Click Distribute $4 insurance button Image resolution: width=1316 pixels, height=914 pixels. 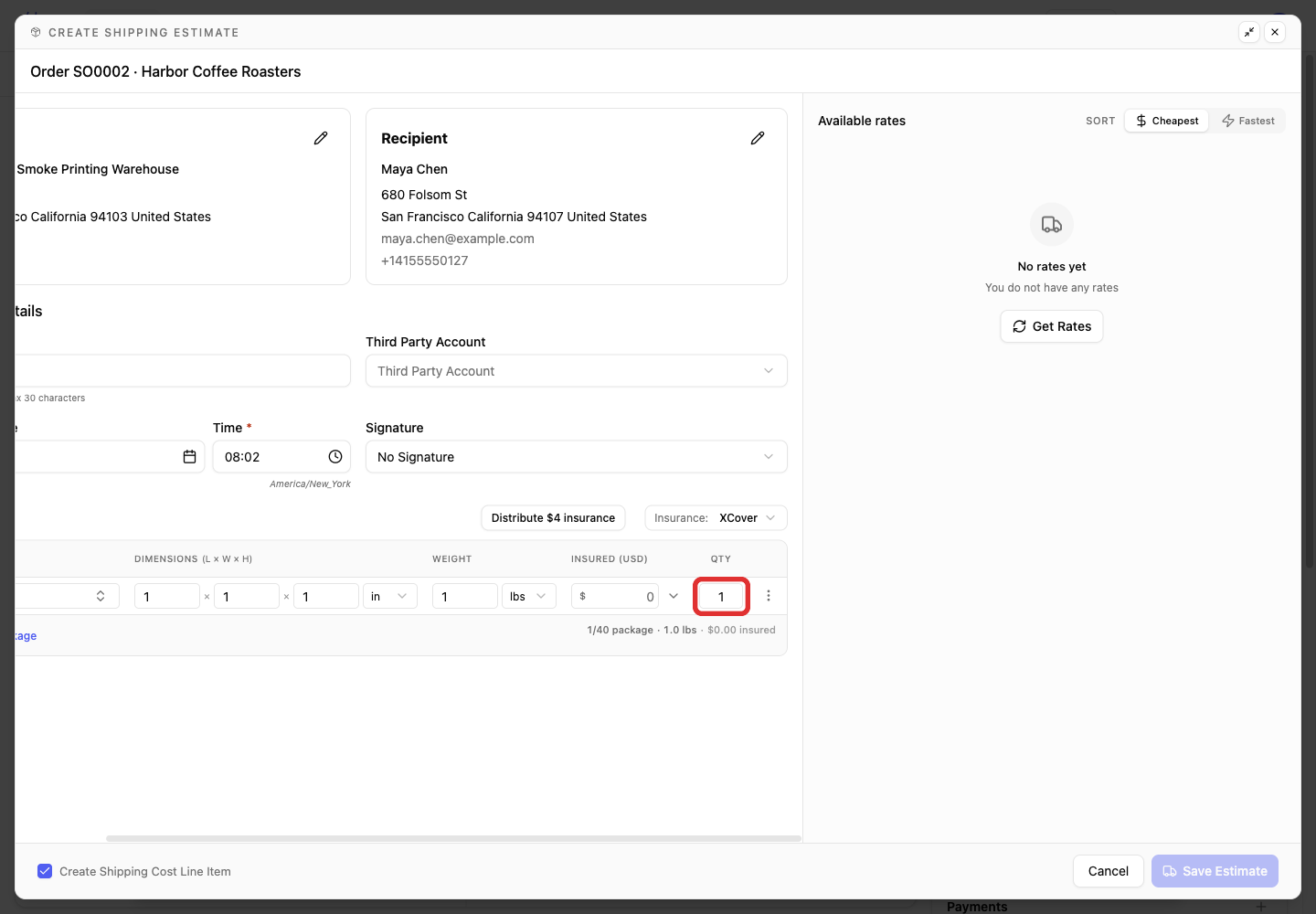553,518
